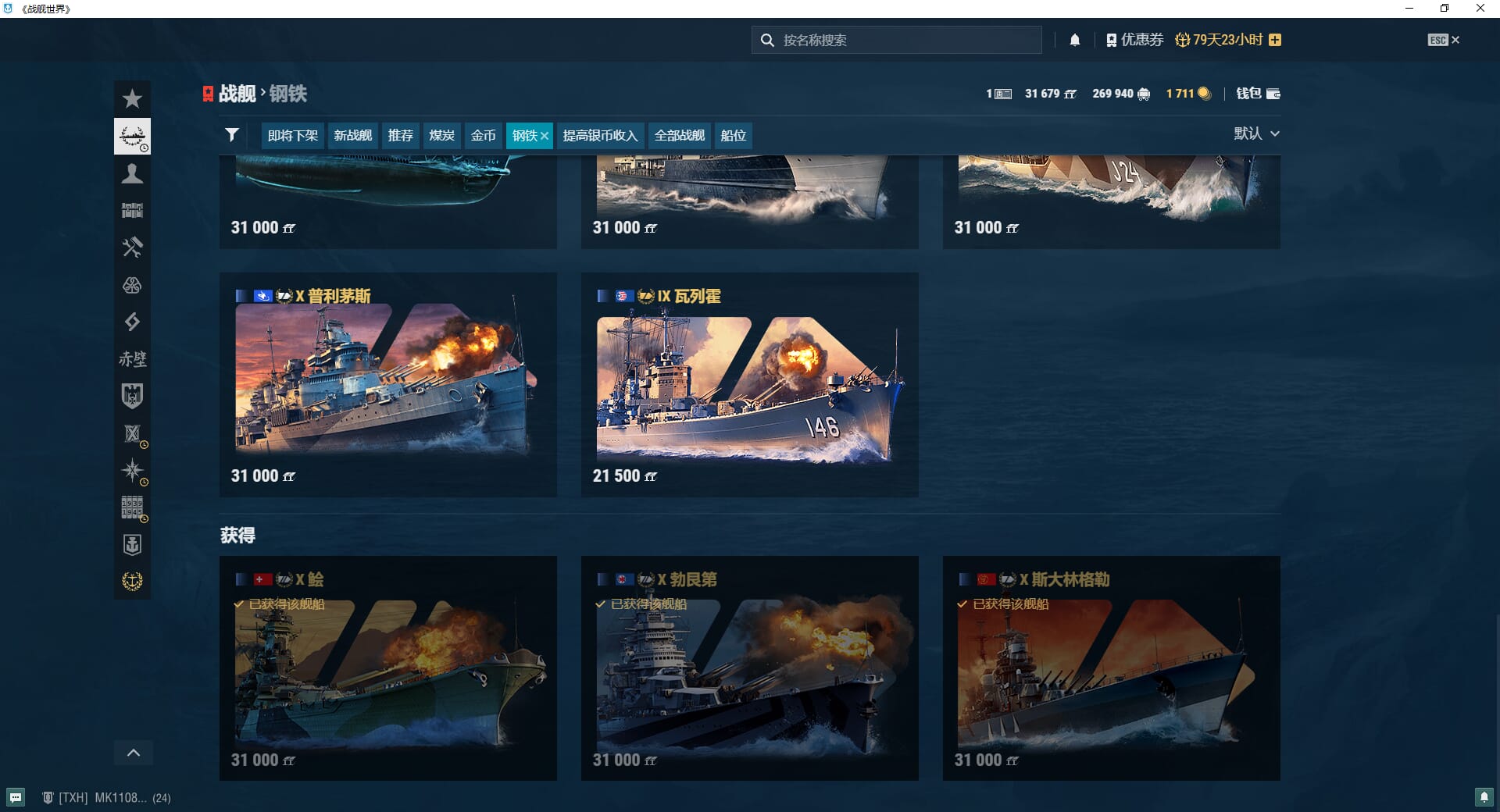Remove the active 钢铁 filter
The width and height of the screenshot is (1500, 812).
545,136
